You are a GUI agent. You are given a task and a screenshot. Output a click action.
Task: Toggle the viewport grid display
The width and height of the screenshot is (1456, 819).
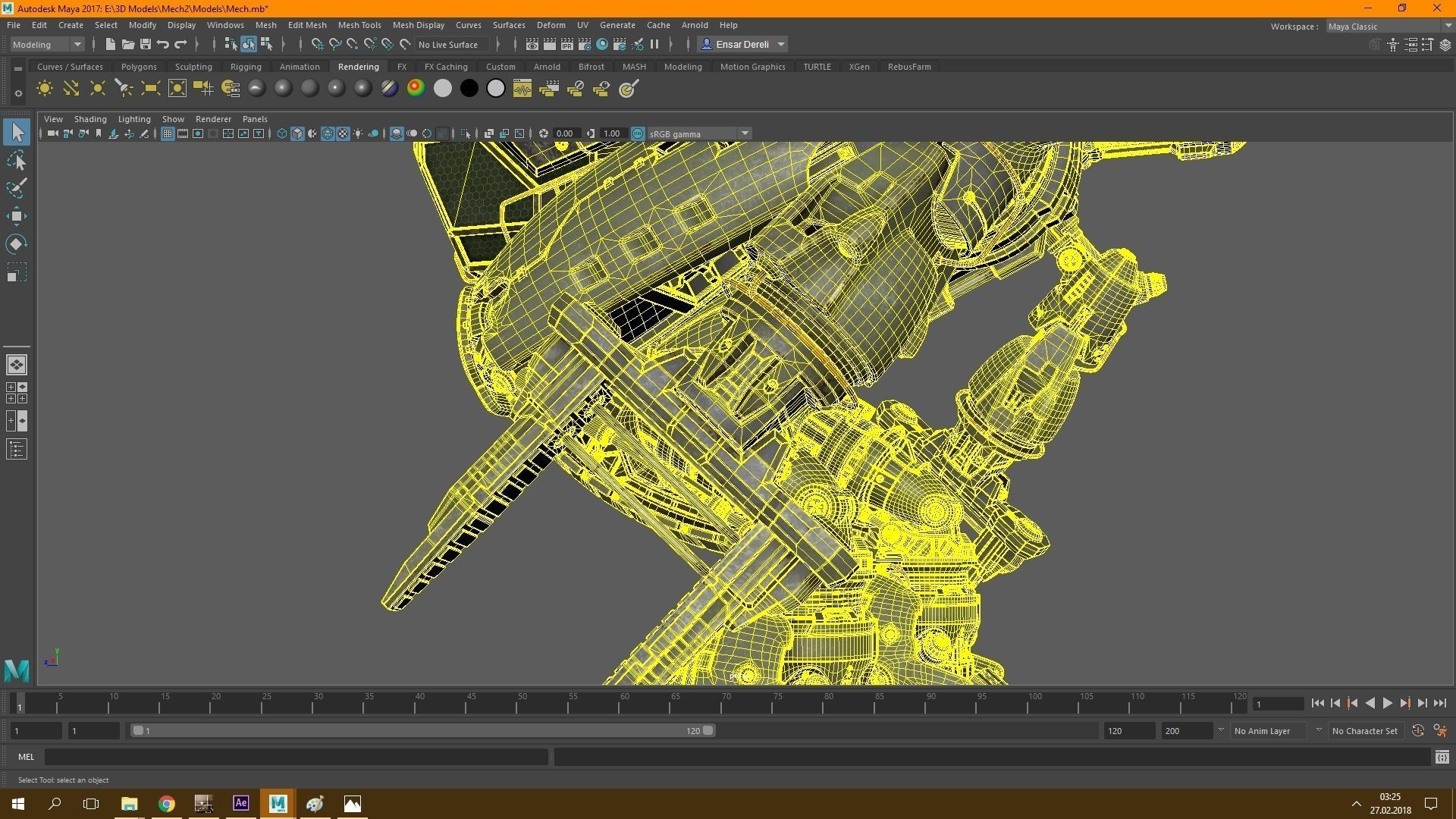point(168,133)
